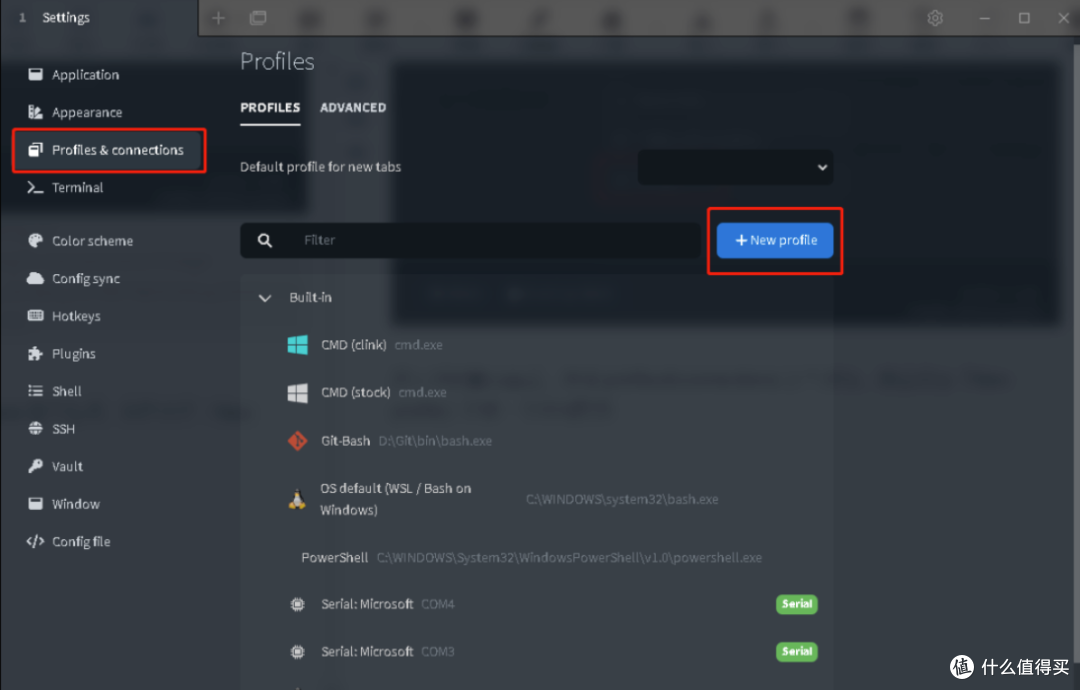
Task: Select the PowerShell profile row
Action: [537, 558]
